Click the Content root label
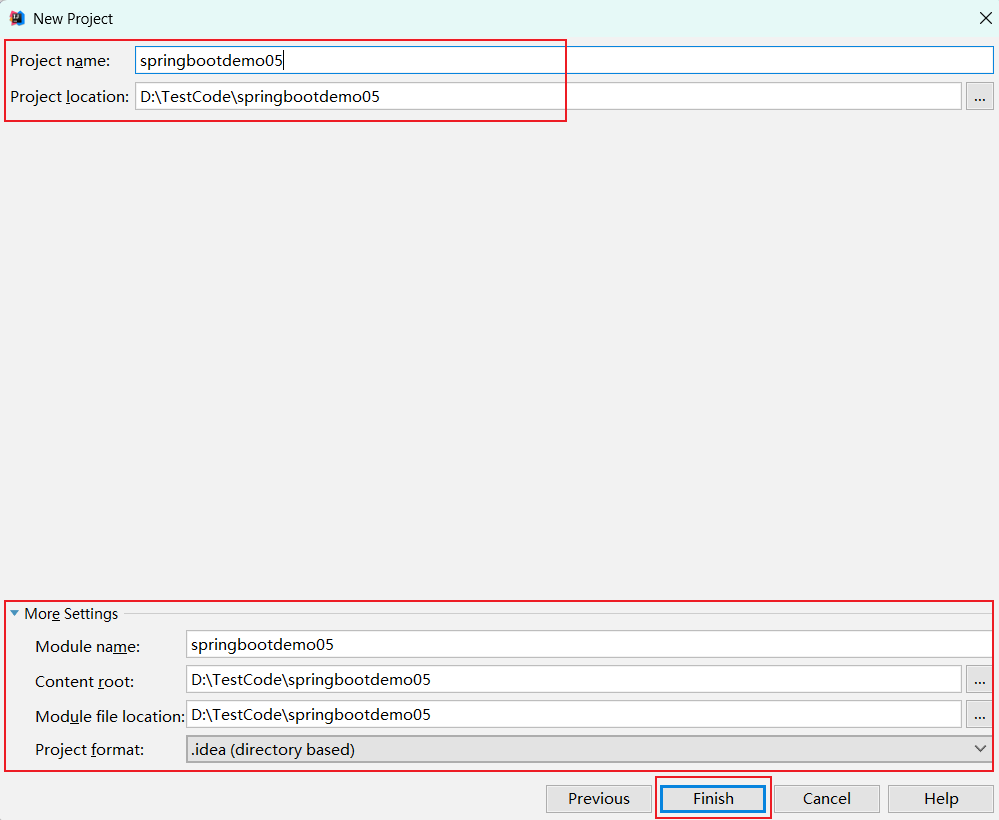 (84, 681)
